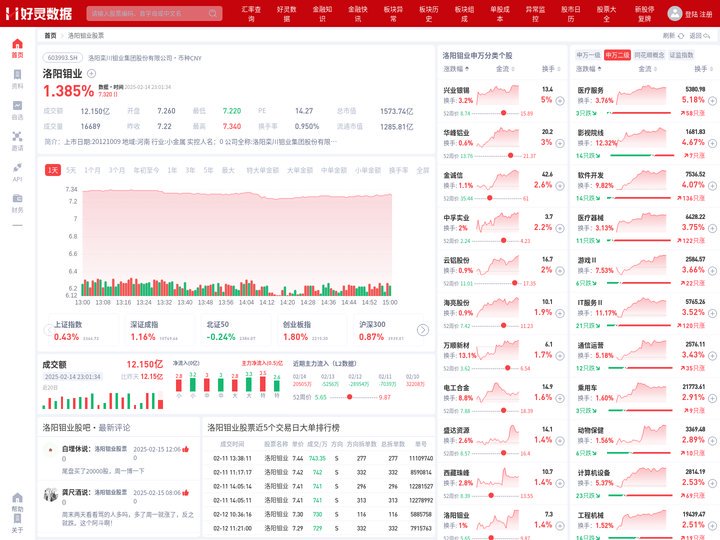Click plus icon on 华峰铝业 row
This screenshot has width=720, height=540.
560,143
